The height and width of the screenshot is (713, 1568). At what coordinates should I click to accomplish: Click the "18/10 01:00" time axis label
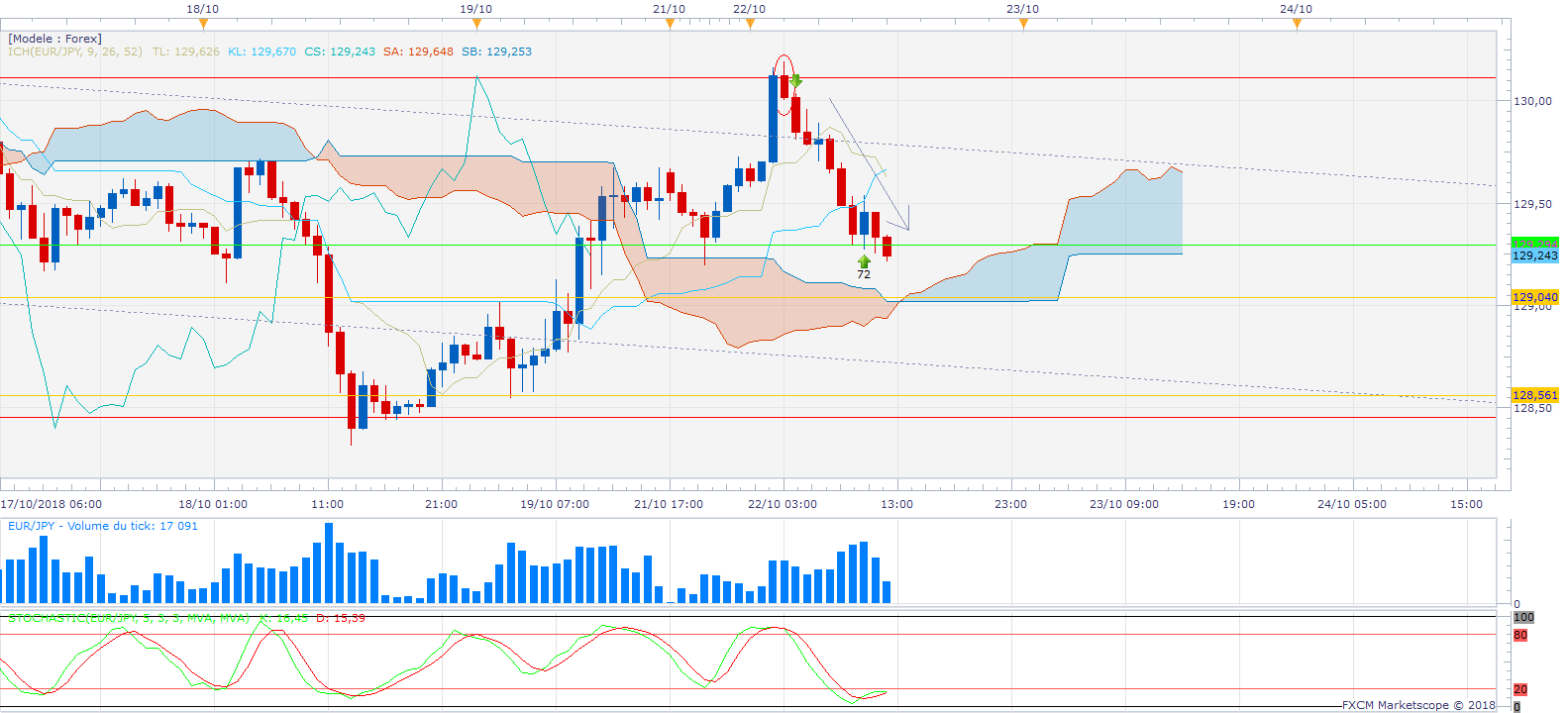[x=213, y=504]
